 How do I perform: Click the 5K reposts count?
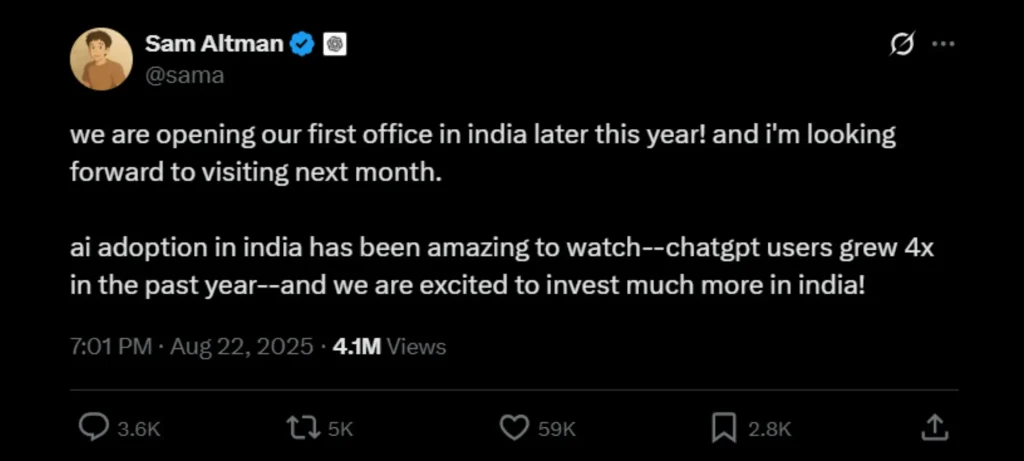pos(341,429)
